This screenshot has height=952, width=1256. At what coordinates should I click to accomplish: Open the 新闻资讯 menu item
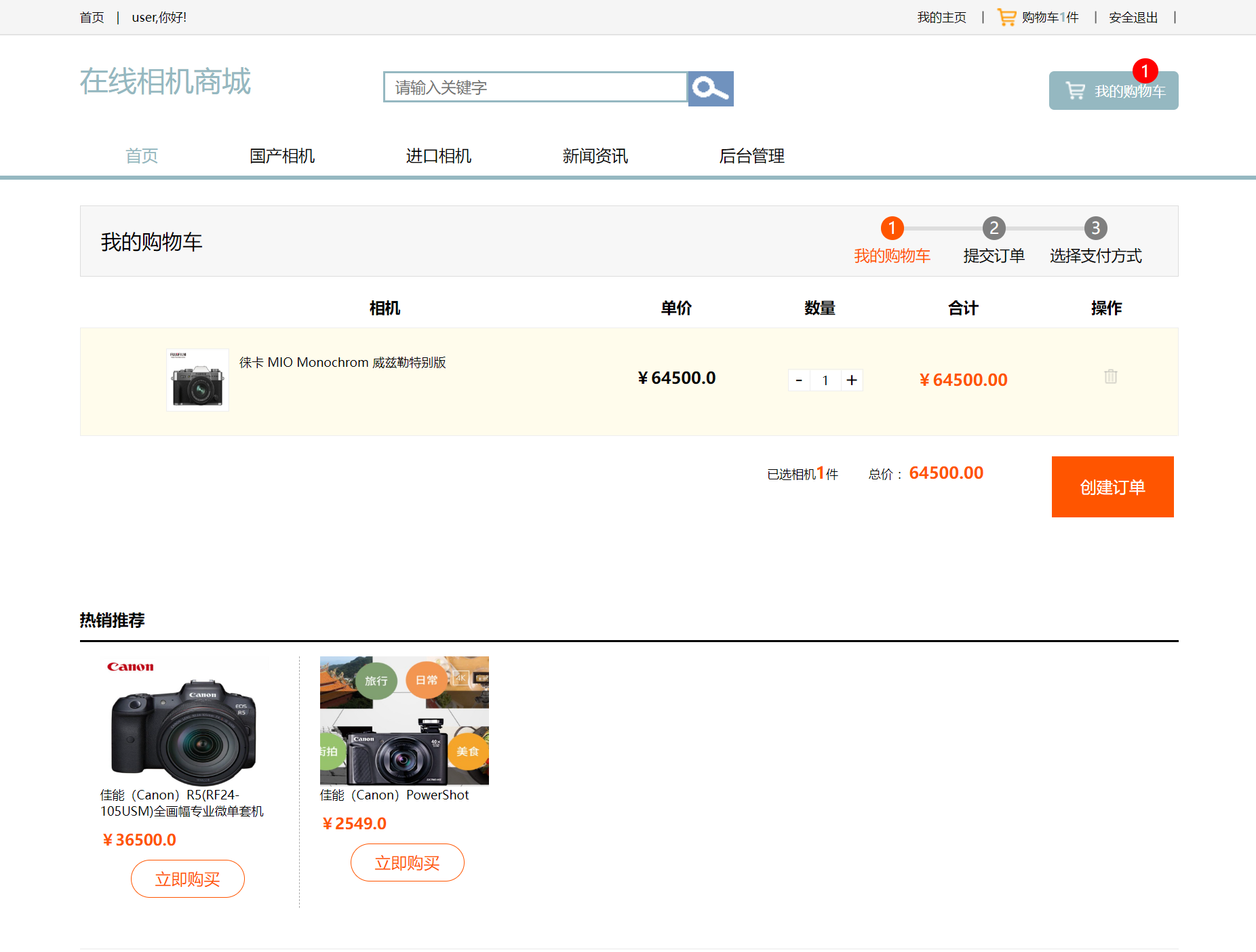coord(595,156)
